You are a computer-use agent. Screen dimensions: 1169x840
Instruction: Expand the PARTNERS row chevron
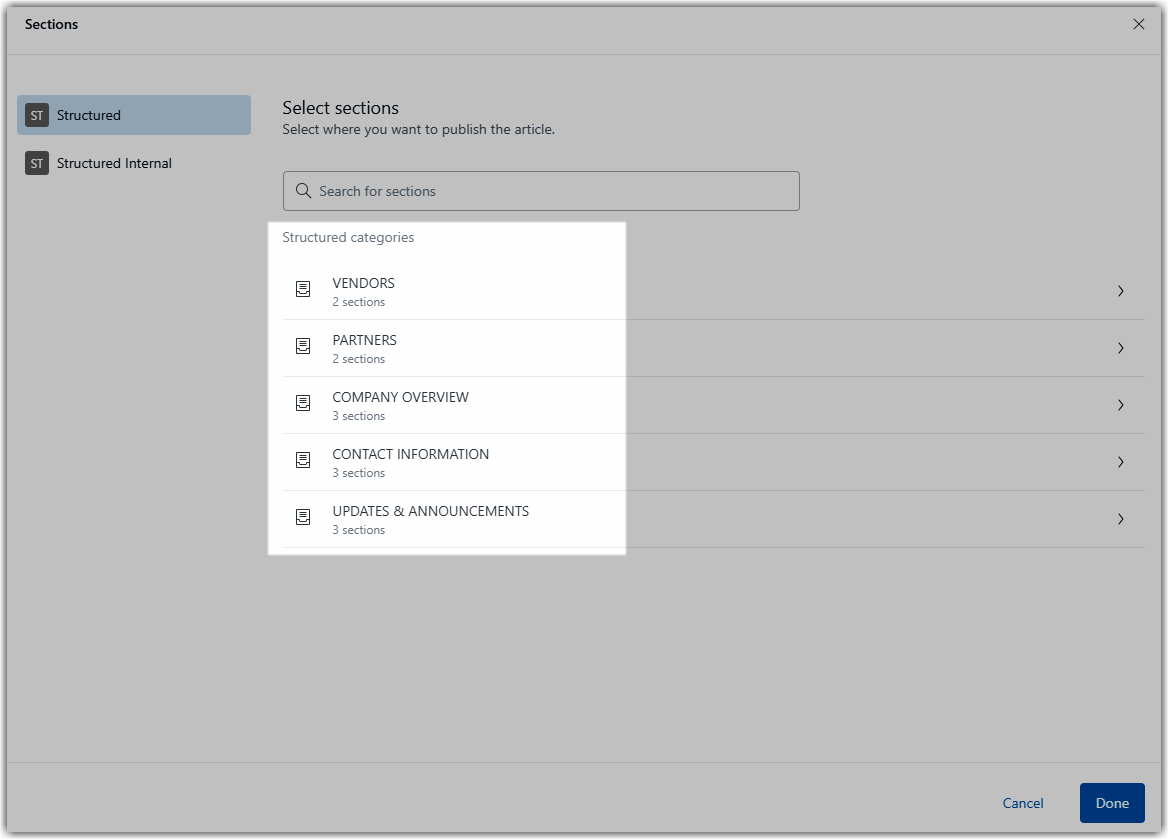(1120, 348)
